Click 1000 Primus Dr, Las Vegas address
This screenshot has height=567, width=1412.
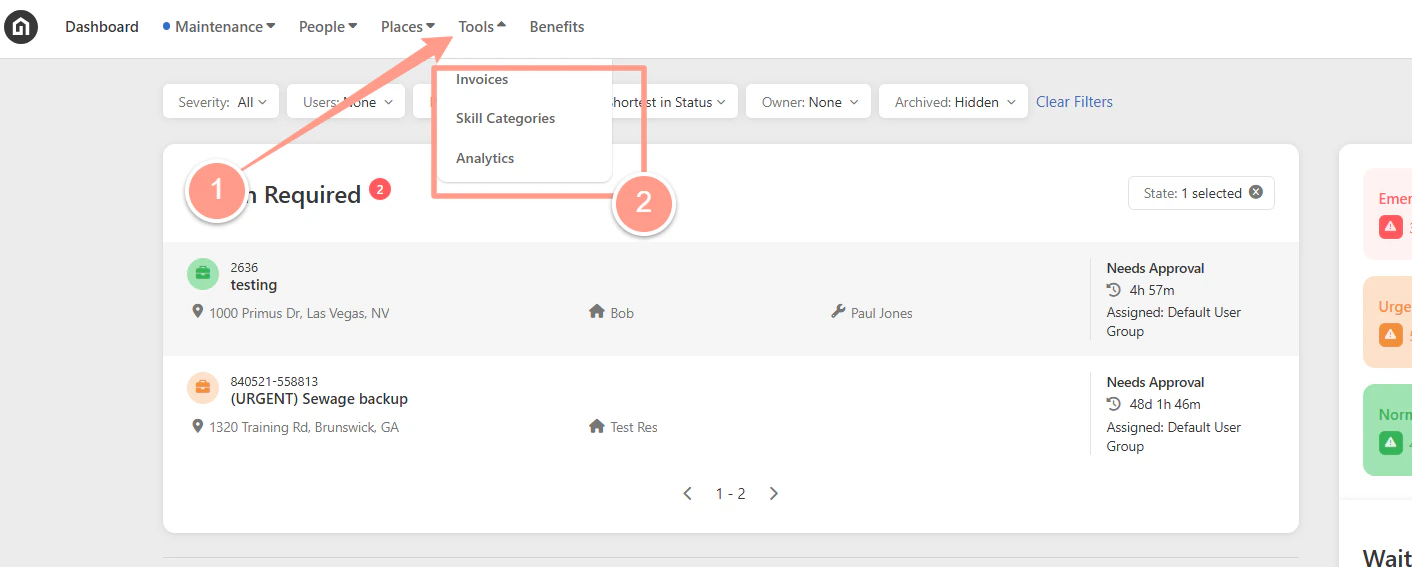(299, 313)
